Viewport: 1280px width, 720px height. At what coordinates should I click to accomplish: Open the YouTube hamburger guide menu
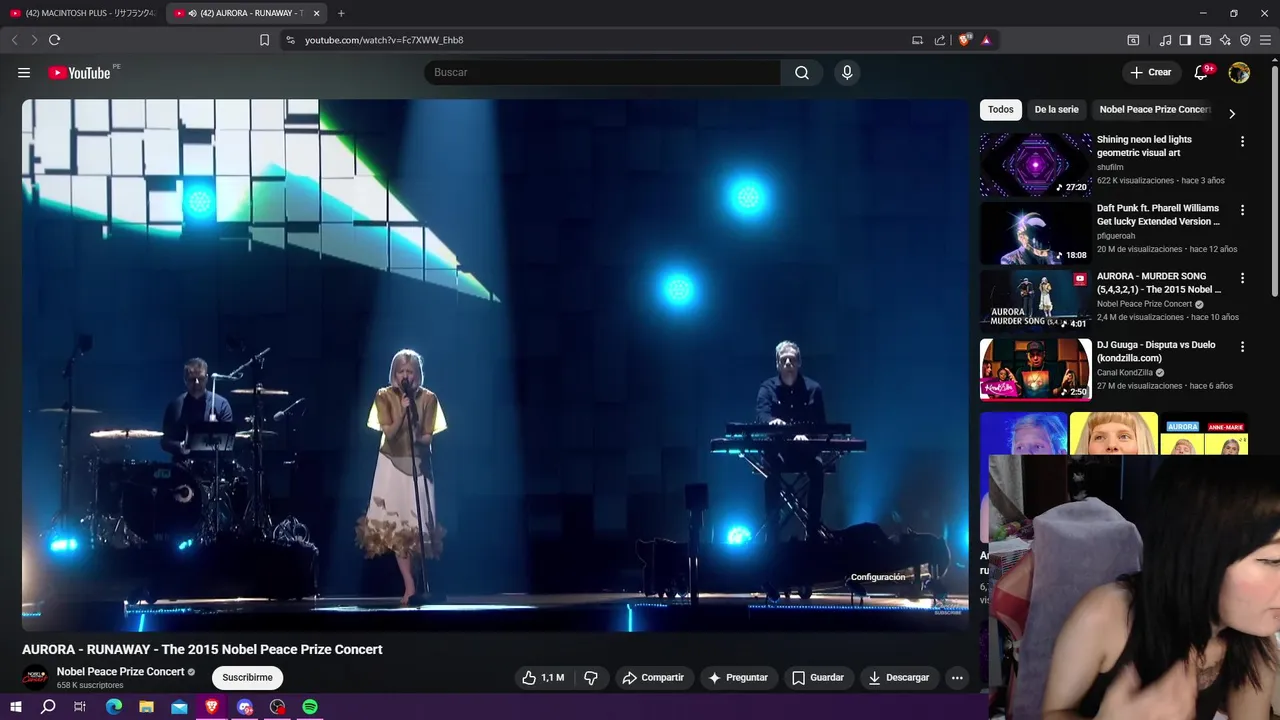click(24, 72)
